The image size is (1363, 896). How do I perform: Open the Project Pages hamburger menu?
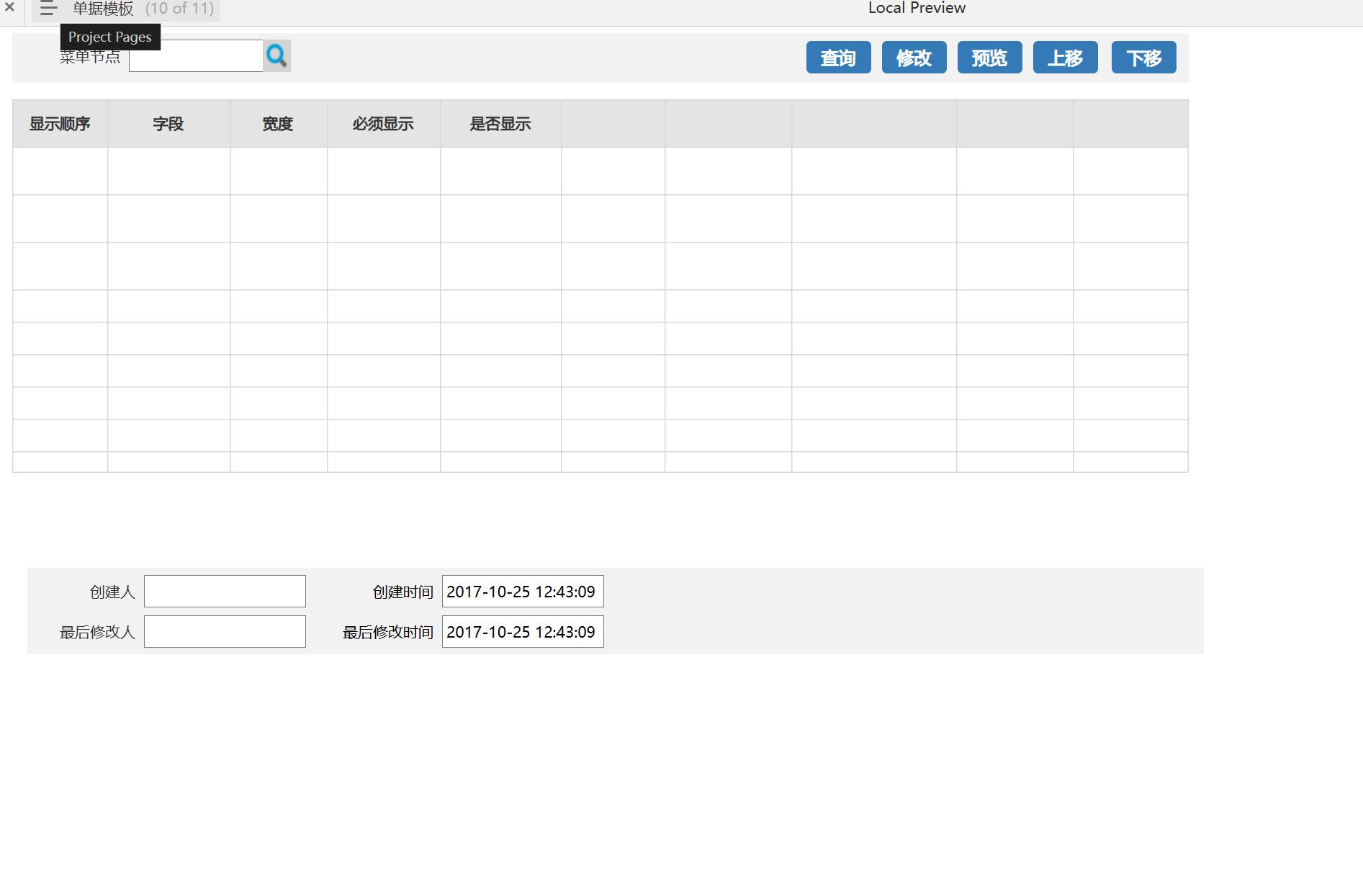(x=48, y=9)
